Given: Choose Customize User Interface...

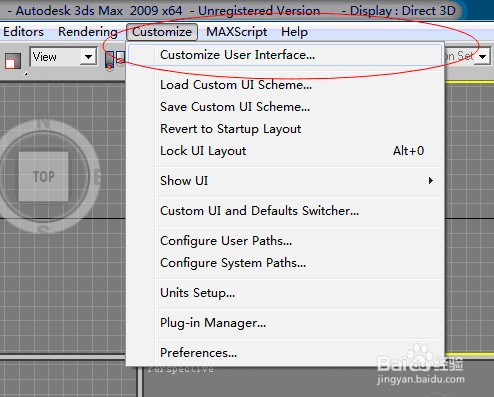Looking at the screenshot, I should tap(285, 55).
